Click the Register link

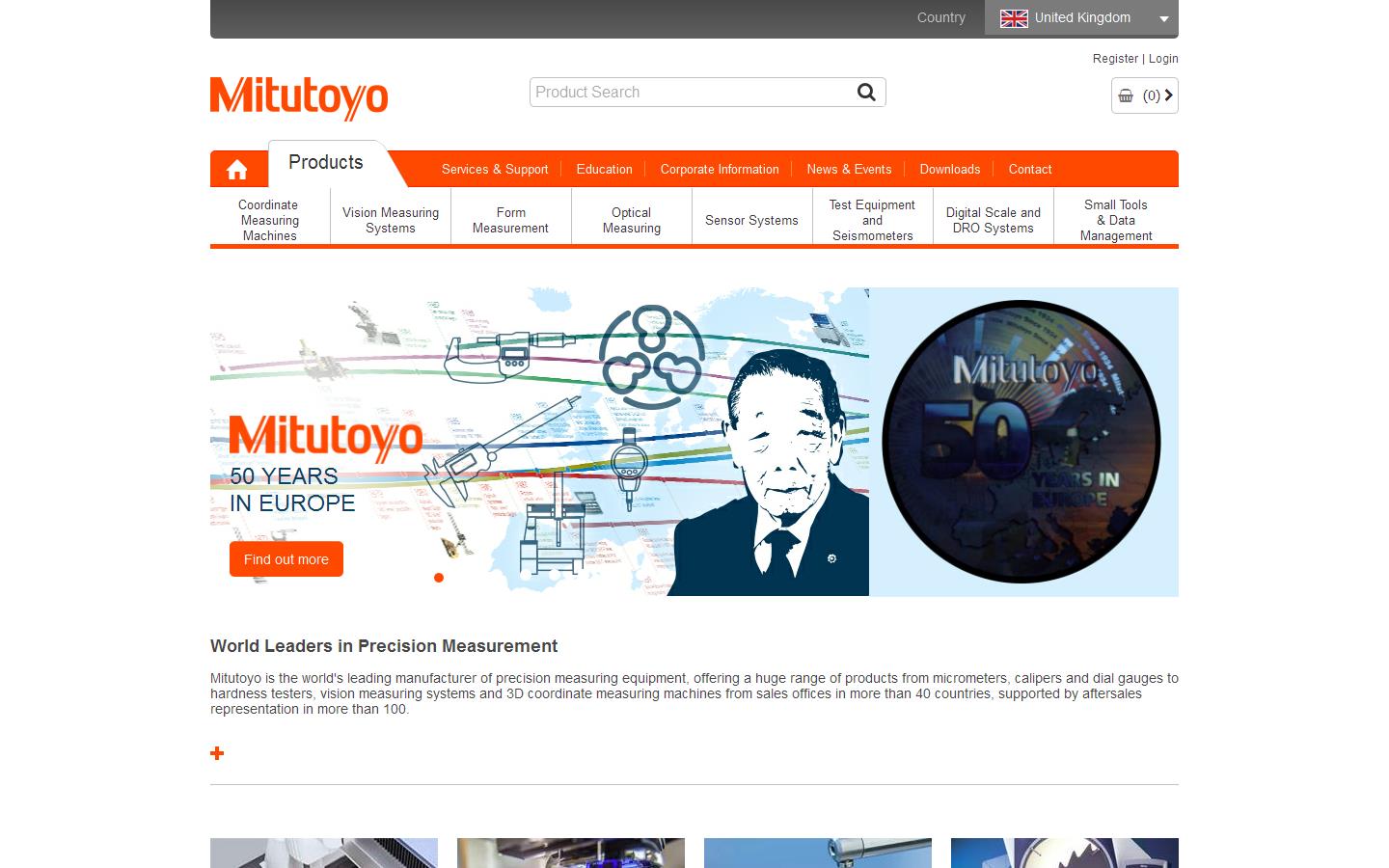pos(1115,59)
